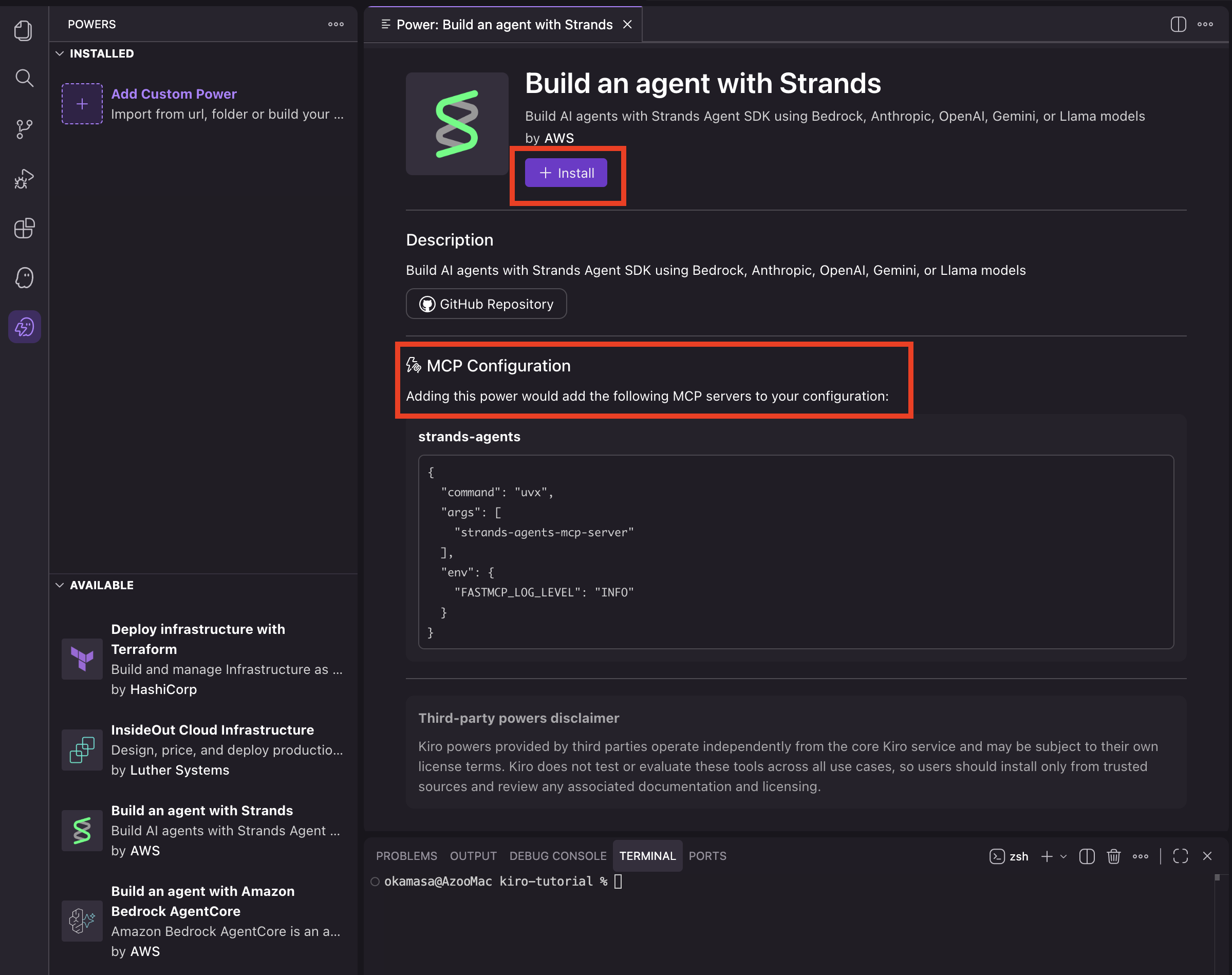This screenshot has height=975, width=1232.
Task: Maximize the terminal panel size
Action: [1180, 856]
